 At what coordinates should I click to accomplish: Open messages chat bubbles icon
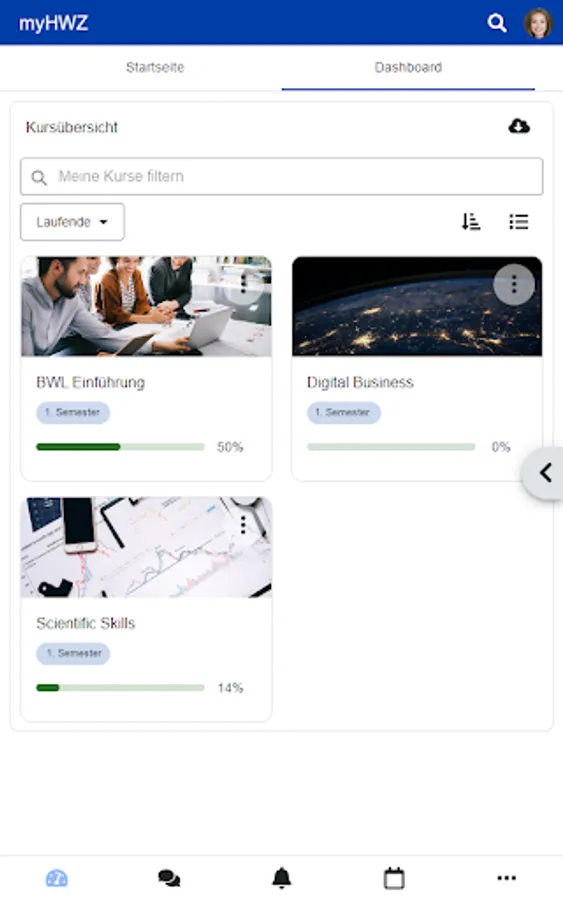[169, 878]
